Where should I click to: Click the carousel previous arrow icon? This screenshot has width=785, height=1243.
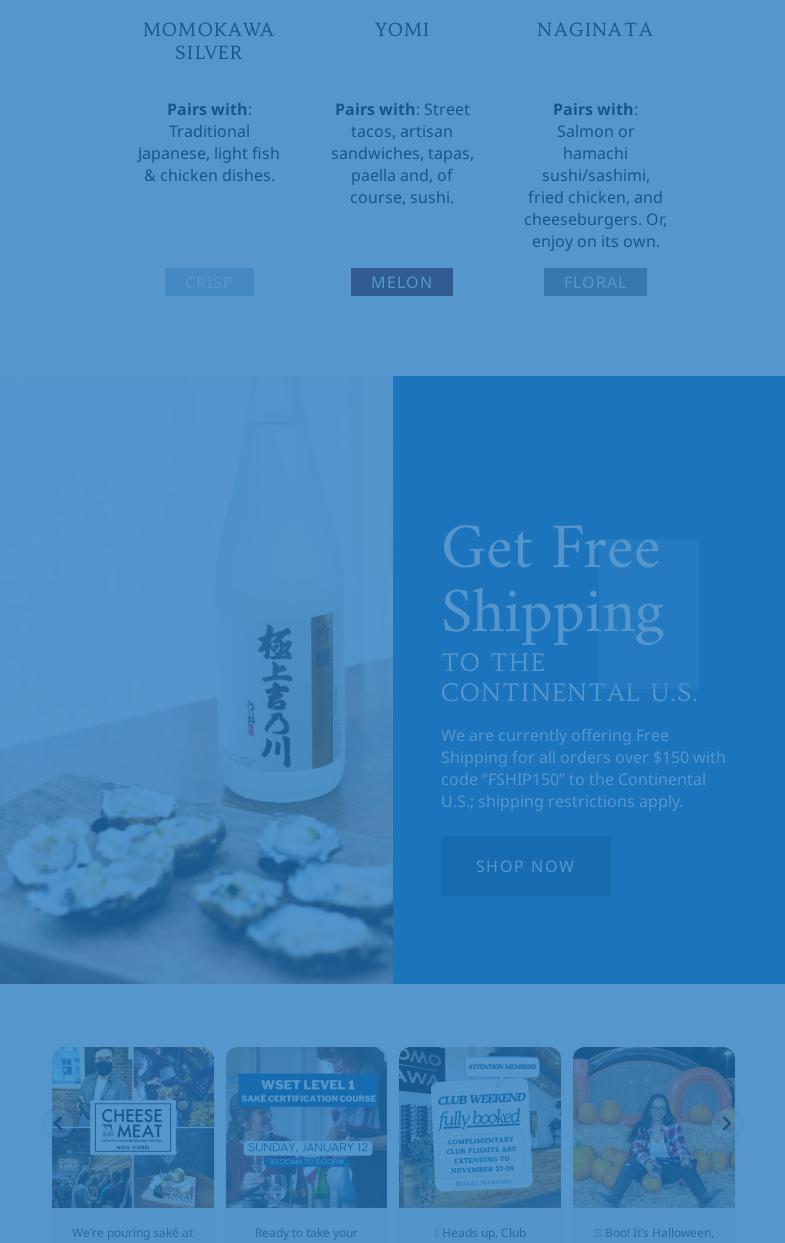coord(59,1124)
